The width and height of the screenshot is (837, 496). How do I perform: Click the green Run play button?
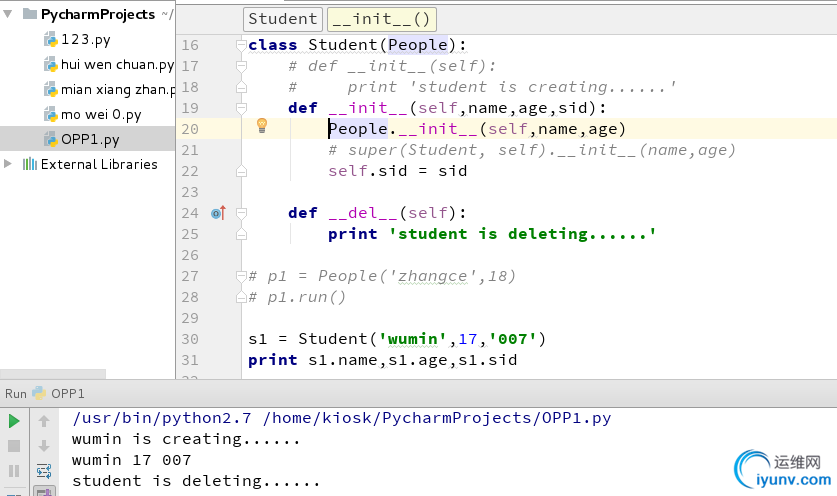click(14, 421)
